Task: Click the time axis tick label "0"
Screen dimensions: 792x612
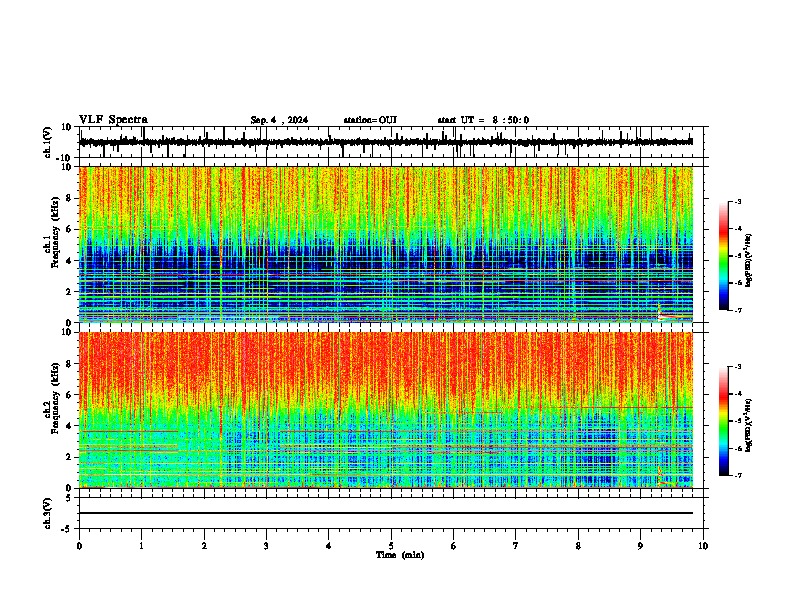Action: click(79, 546)
